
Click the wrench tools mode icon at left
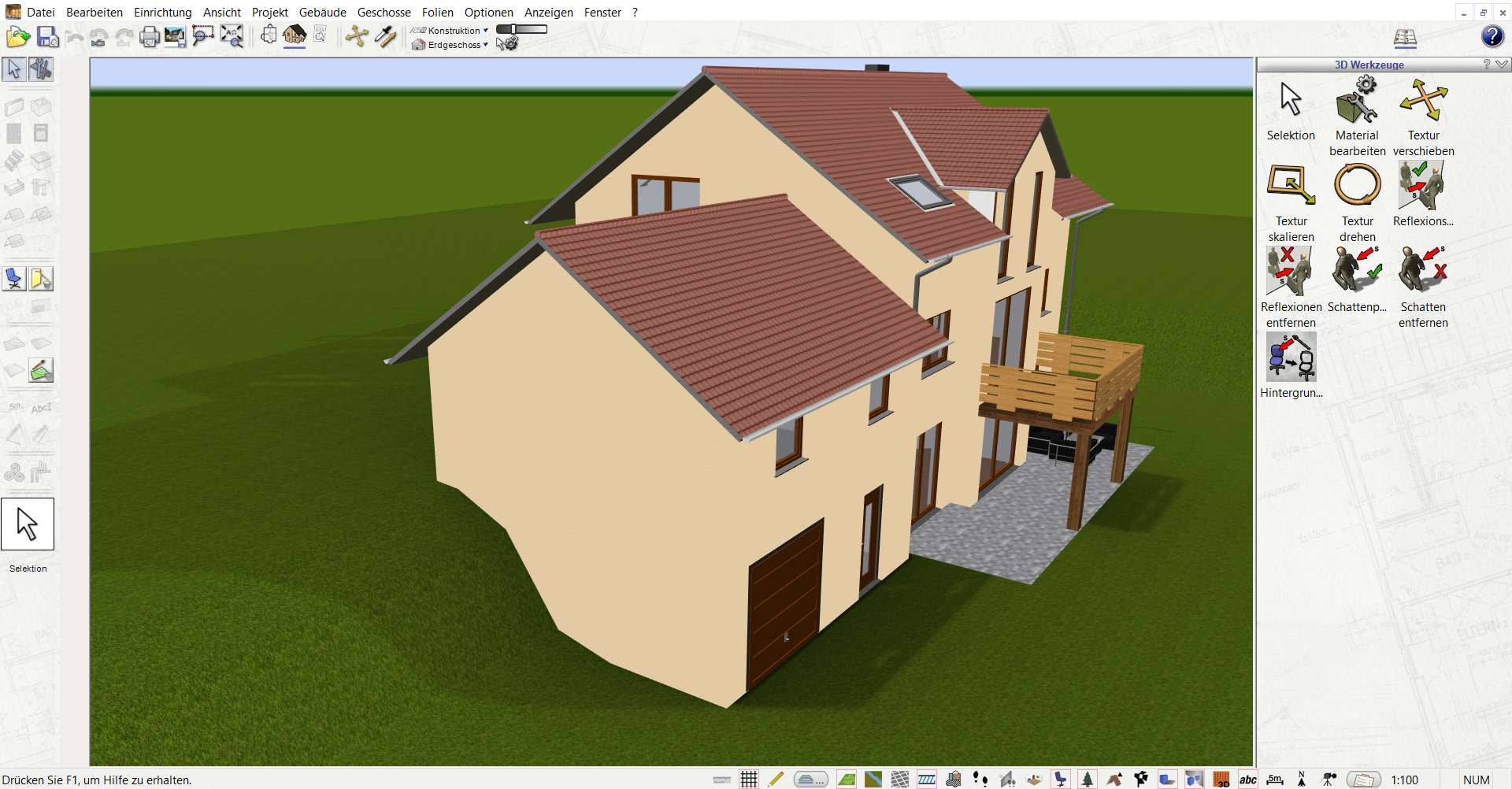click(x=41, y=69)
